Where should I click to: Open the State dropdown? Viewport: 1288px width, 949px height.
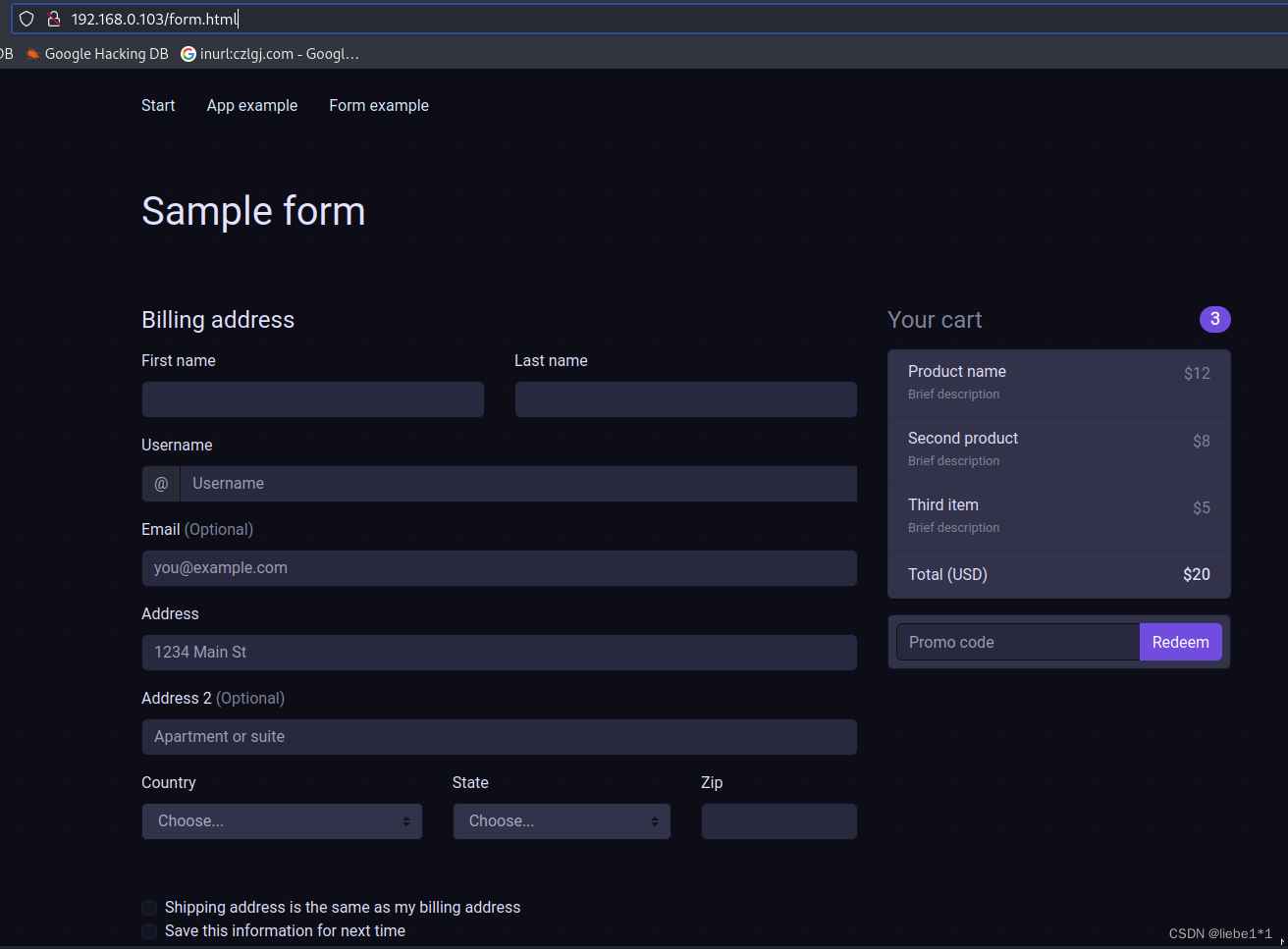pyautogui.click(x=562, y=821)
